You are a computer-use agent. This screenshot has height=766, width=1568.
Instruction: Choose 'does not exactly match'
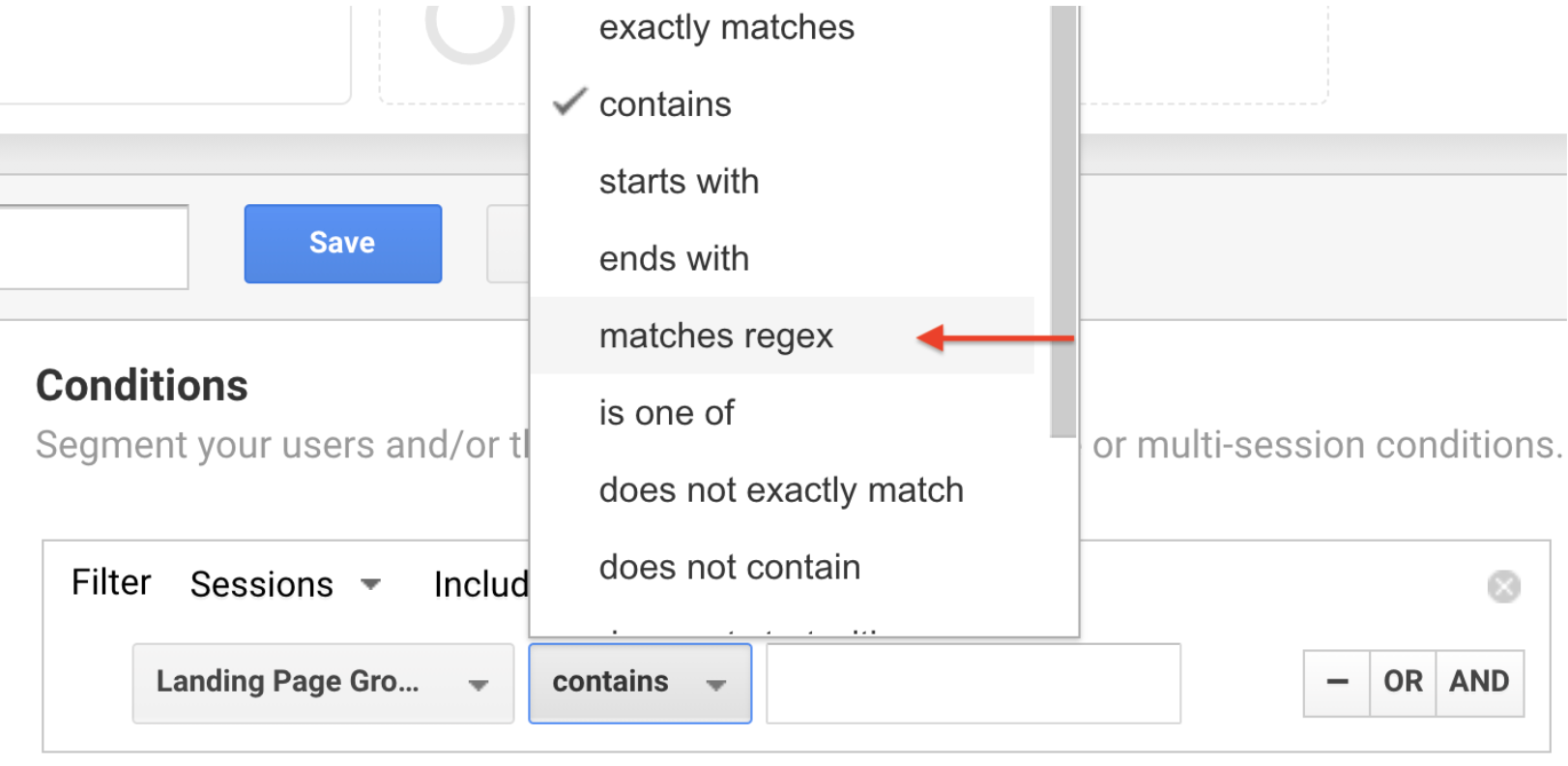point(782,490)
